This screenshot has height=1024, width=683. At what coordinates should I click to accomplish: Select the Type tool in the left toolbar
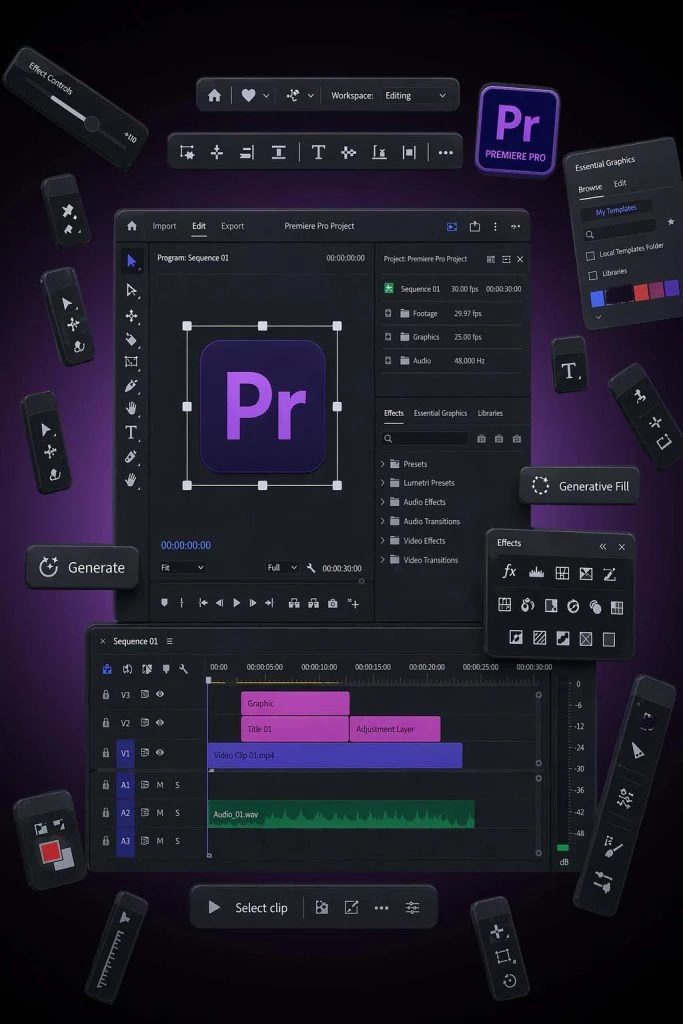click(x=131, y=432)
